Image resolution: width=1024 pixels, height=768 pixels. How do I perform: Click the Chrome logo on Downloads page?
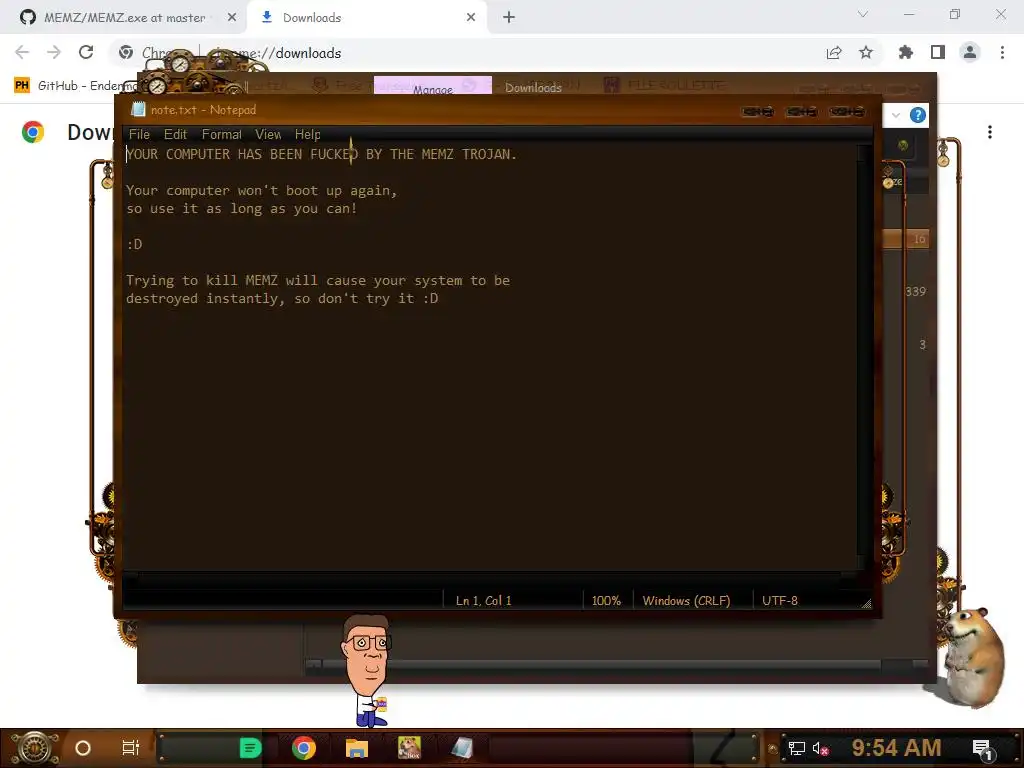tap(33, 133)
